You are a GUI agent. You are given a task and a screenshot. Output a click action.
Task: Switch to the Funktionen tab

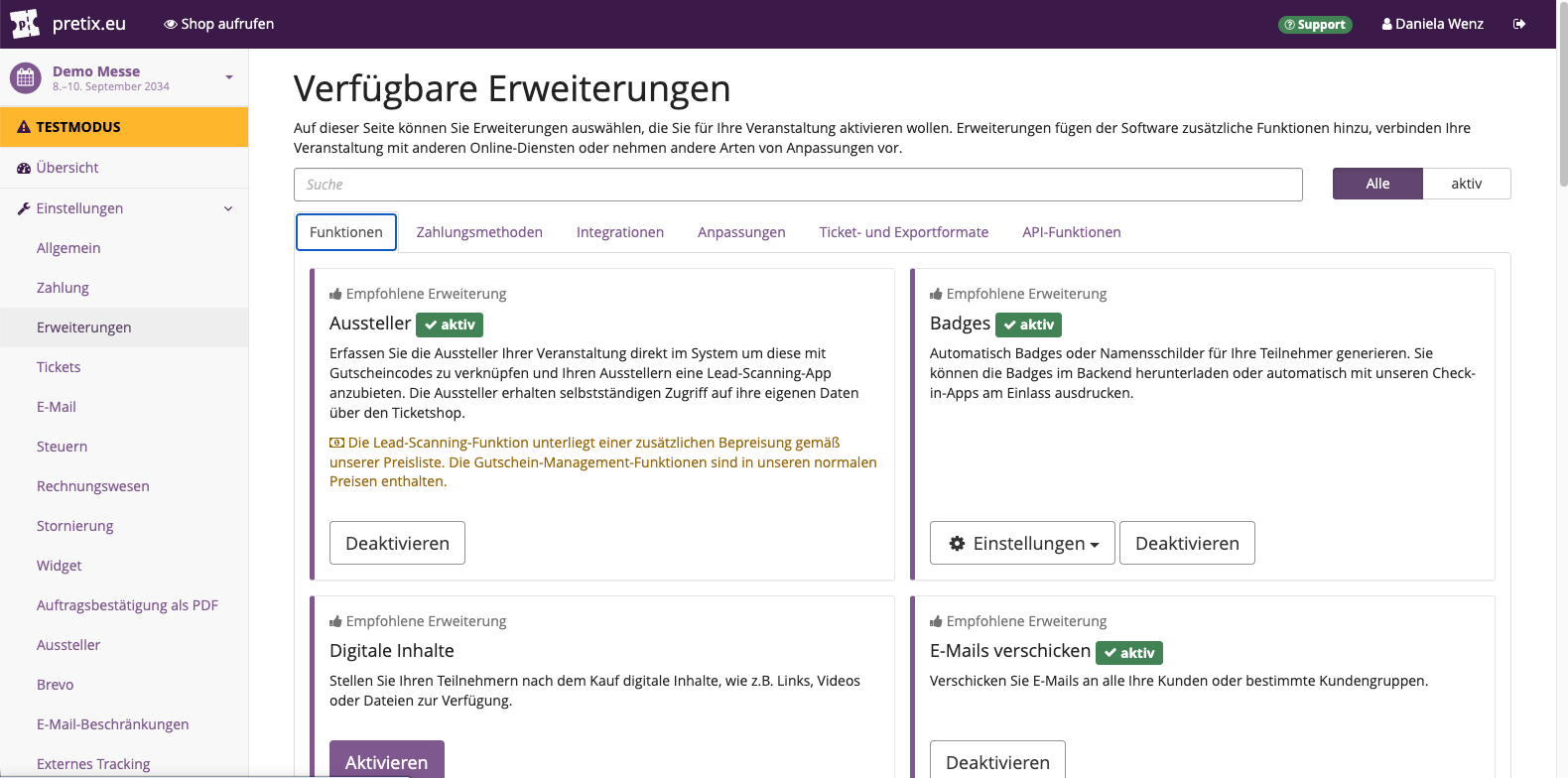(346, 232)
